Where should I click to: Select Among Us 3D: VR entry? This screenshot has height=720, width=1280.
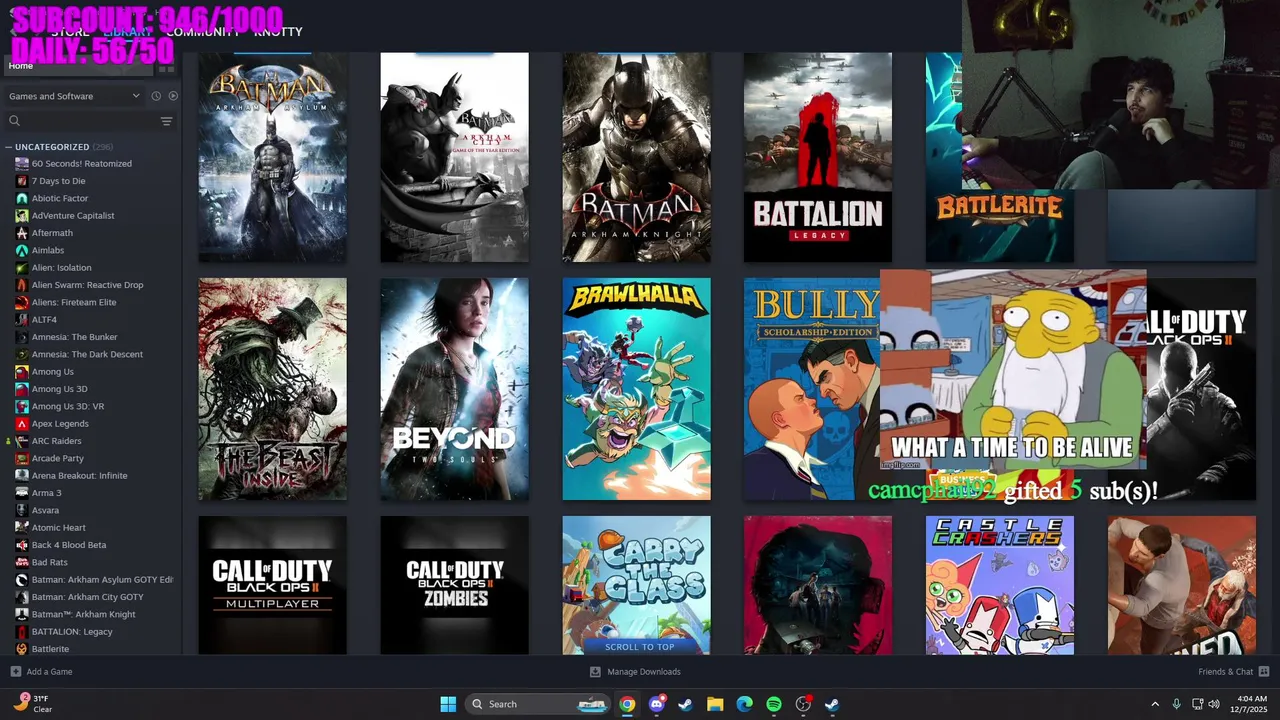68,406
